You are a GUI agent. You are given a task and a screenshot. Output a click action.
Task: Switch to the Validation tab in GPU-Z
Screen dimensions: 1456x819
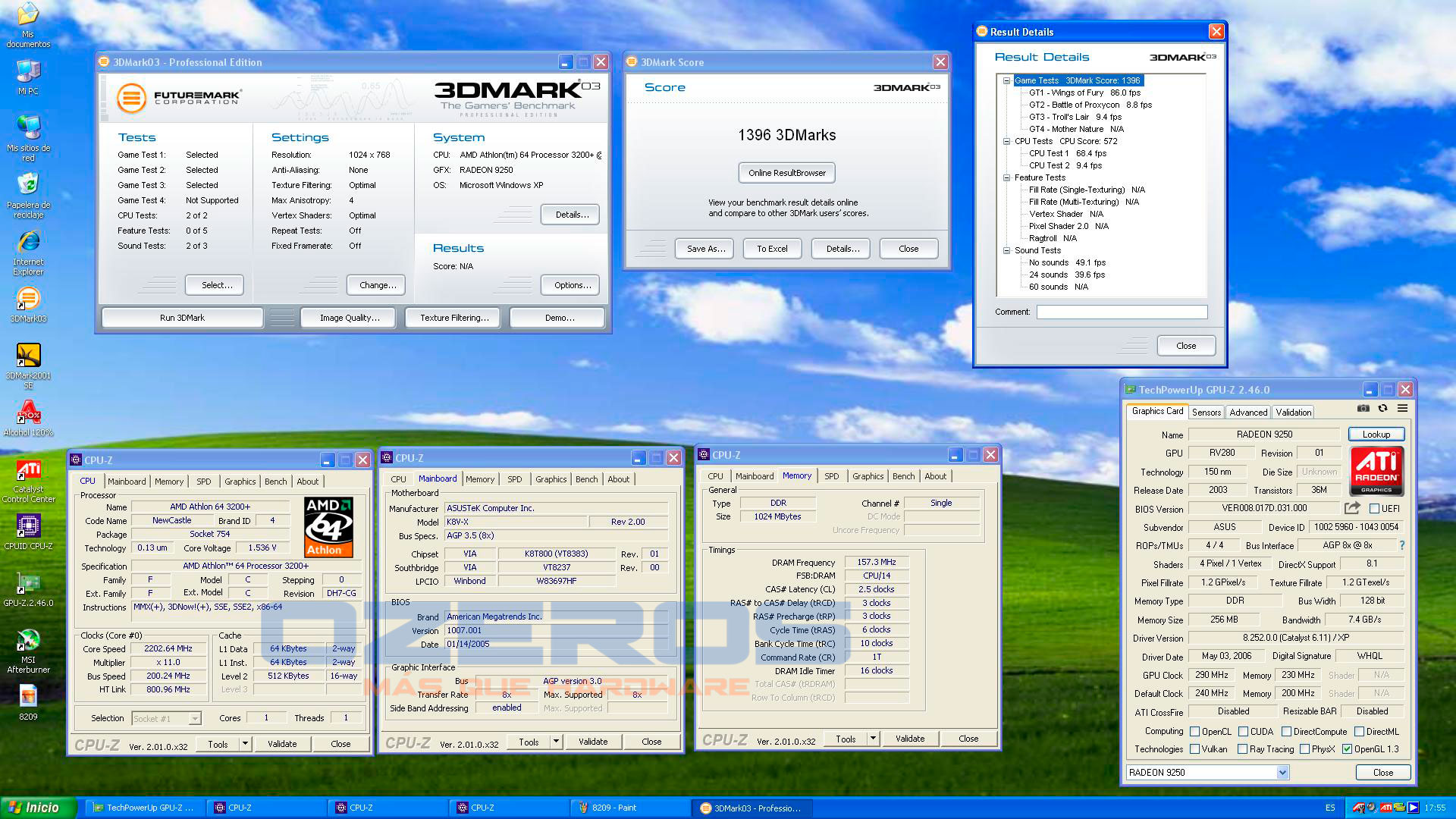coord(1293,413)
